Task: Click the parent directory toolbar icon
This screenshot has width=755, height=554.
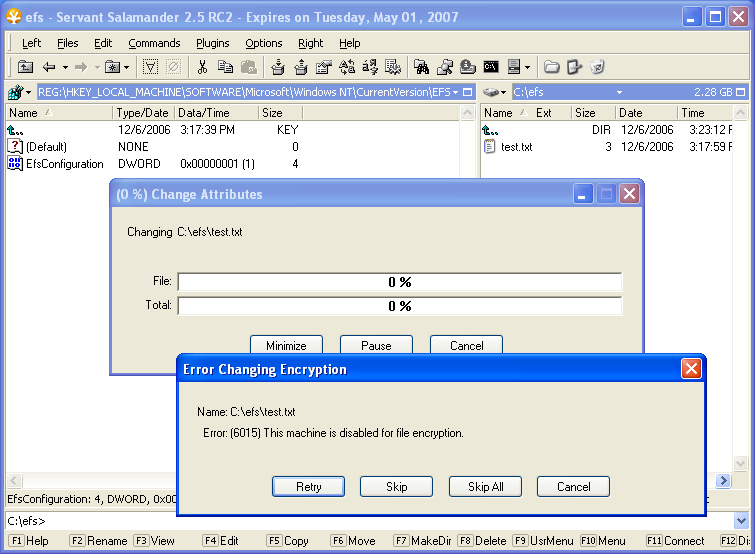Action: [25, 67]
